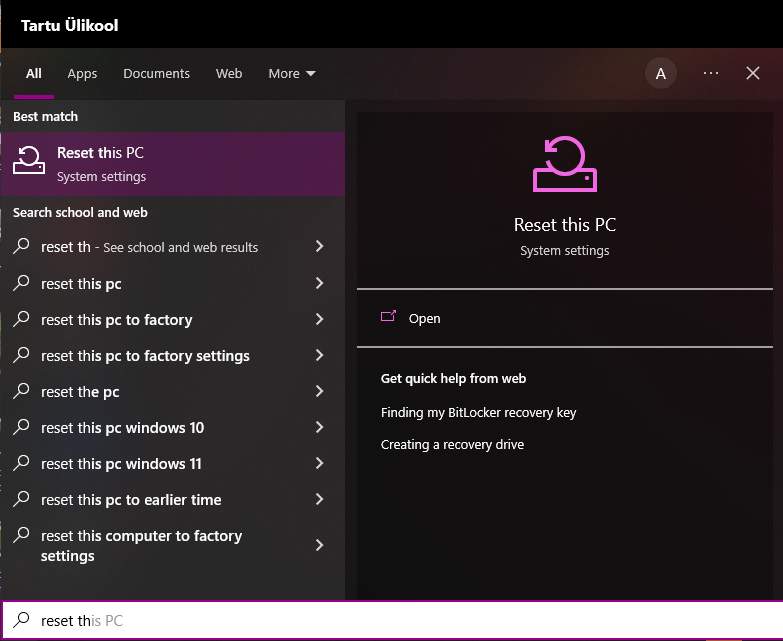Select 'reset this pc to earlier time'

tap(173, 499)
